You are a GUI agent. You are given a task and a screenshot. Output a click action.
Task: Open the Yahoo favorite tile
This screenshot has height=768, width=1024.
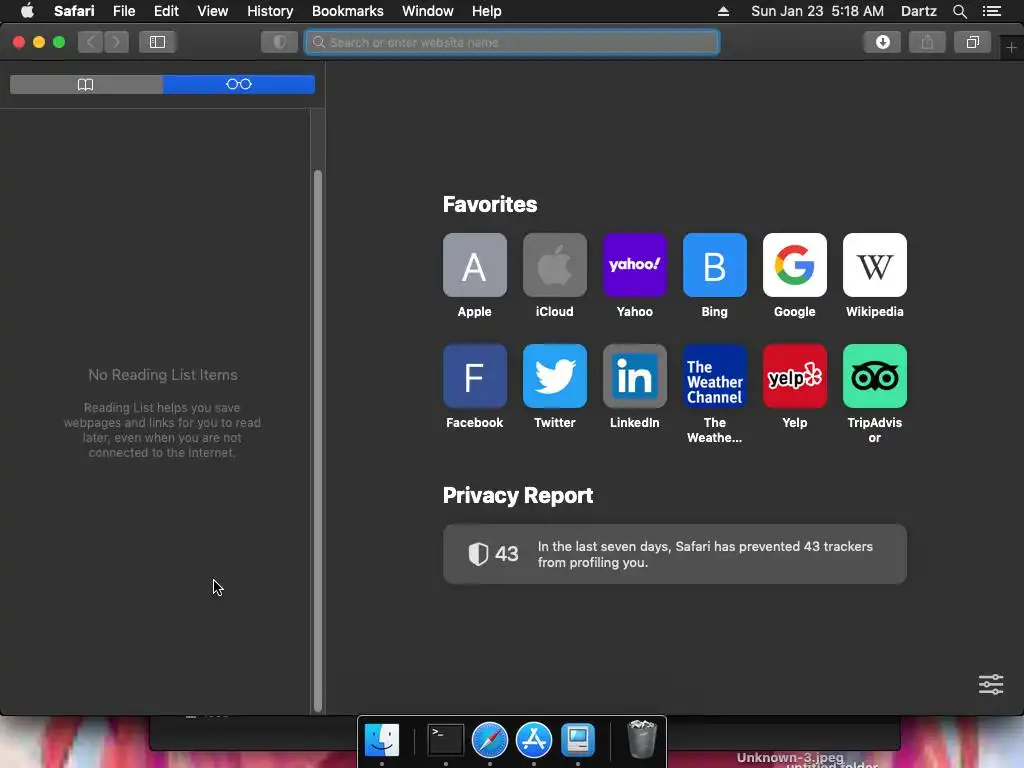tap(635, 265)
